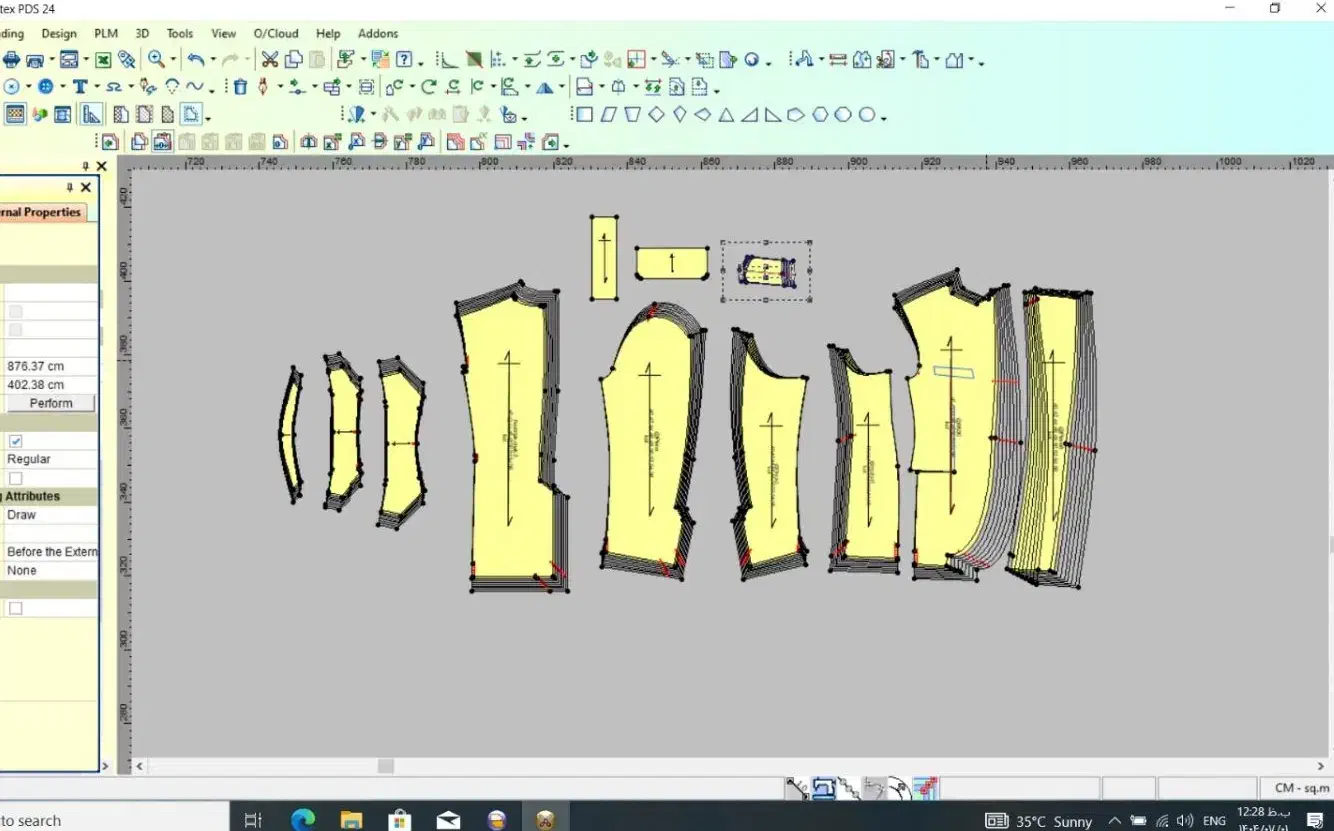1334x831 pixels.
Task: Click the Excel export icon
Action: [x=103, y=60]
